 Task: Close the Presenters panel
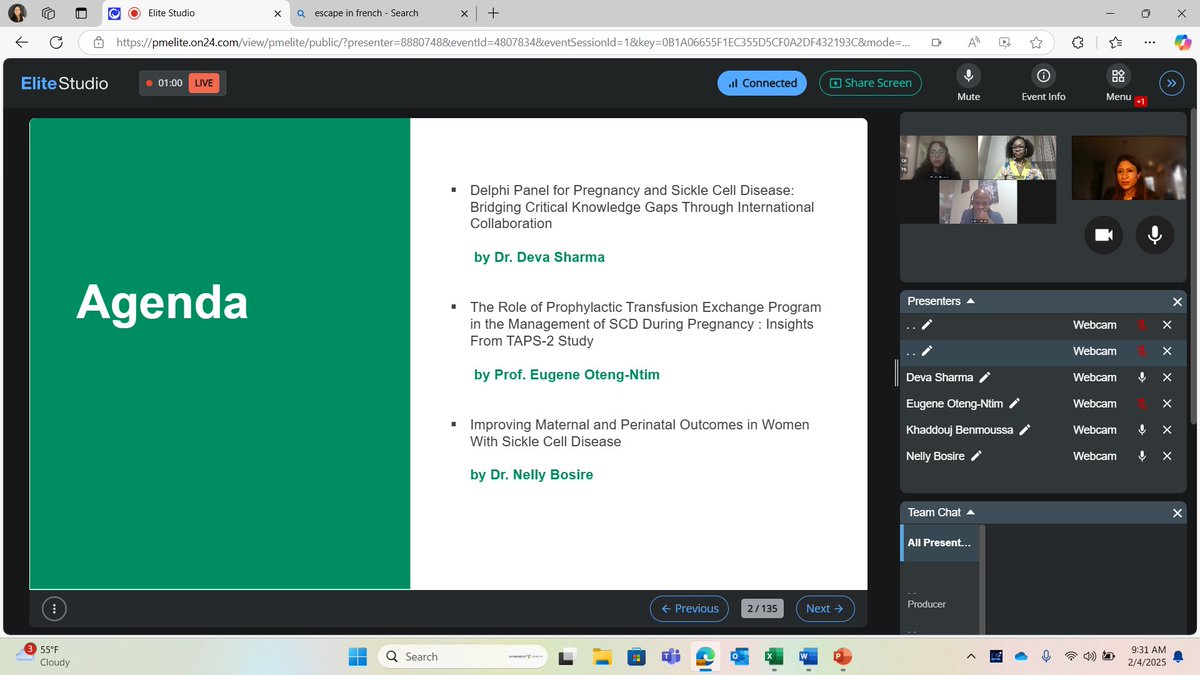[x=1177, y=302]
